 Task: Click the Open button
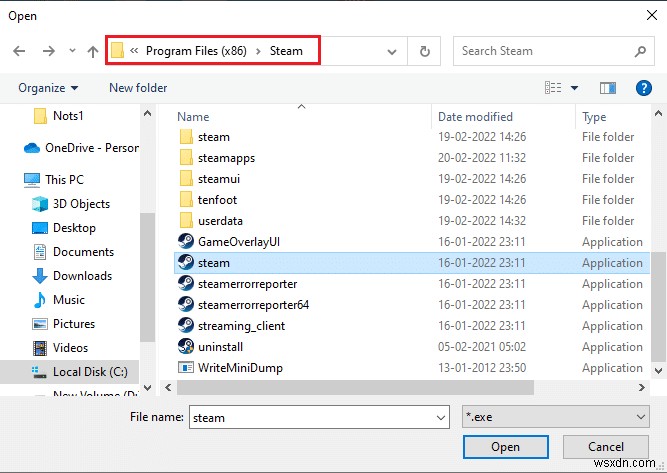click(505, 447)
